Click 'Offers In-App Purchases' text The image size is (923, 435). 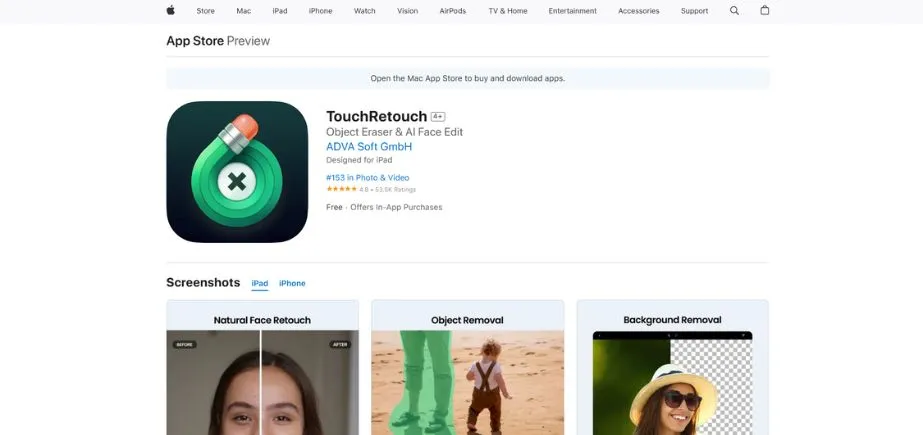[x=396, y=207]
